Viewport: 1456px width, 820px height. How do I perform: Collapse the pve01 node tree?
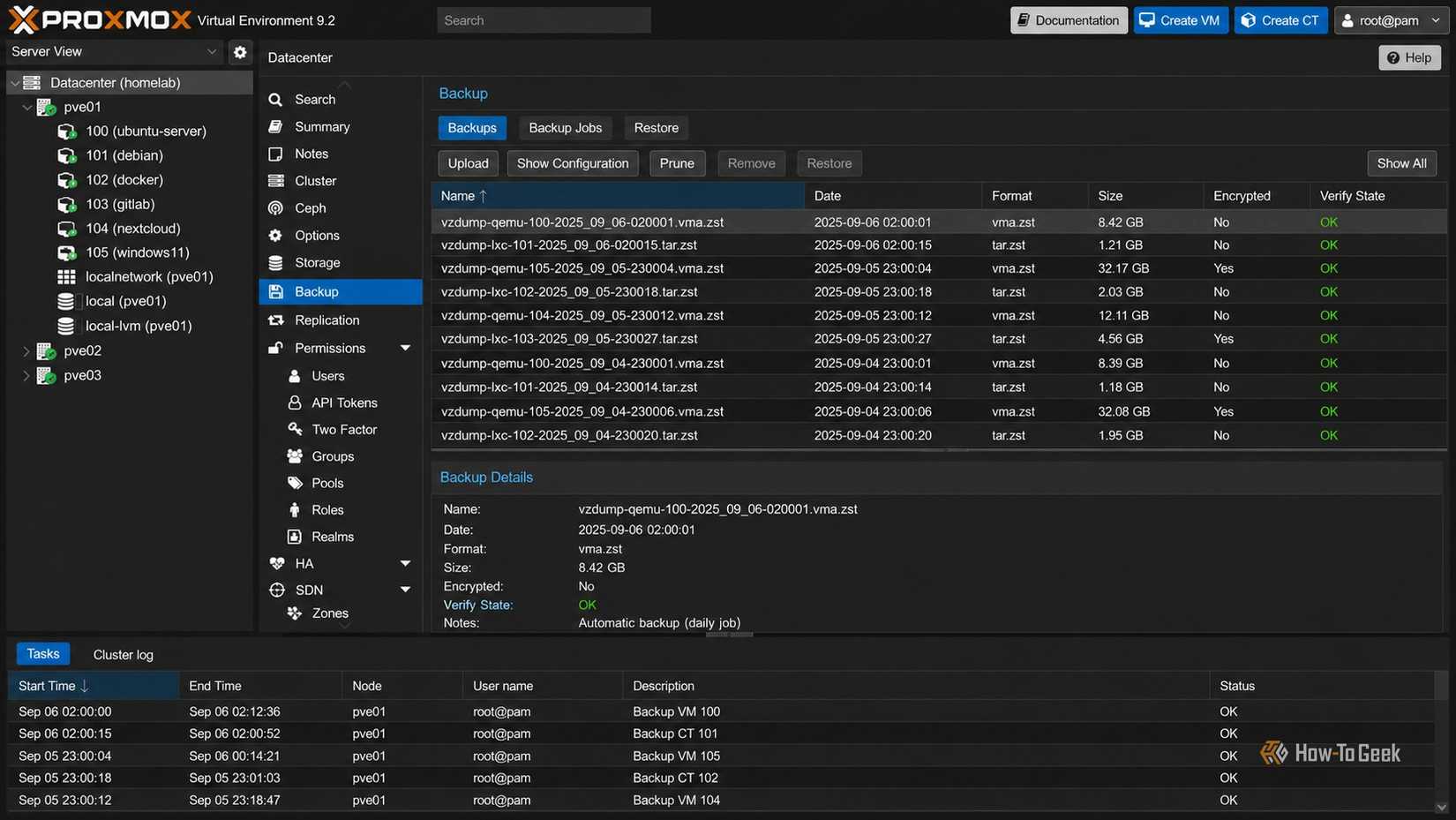[x=26, y=107]
